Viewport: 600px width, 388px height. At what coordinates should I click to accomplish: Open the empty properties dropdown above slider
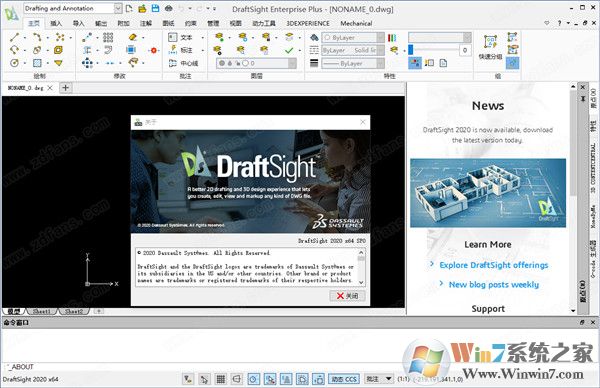click(439, 37)
